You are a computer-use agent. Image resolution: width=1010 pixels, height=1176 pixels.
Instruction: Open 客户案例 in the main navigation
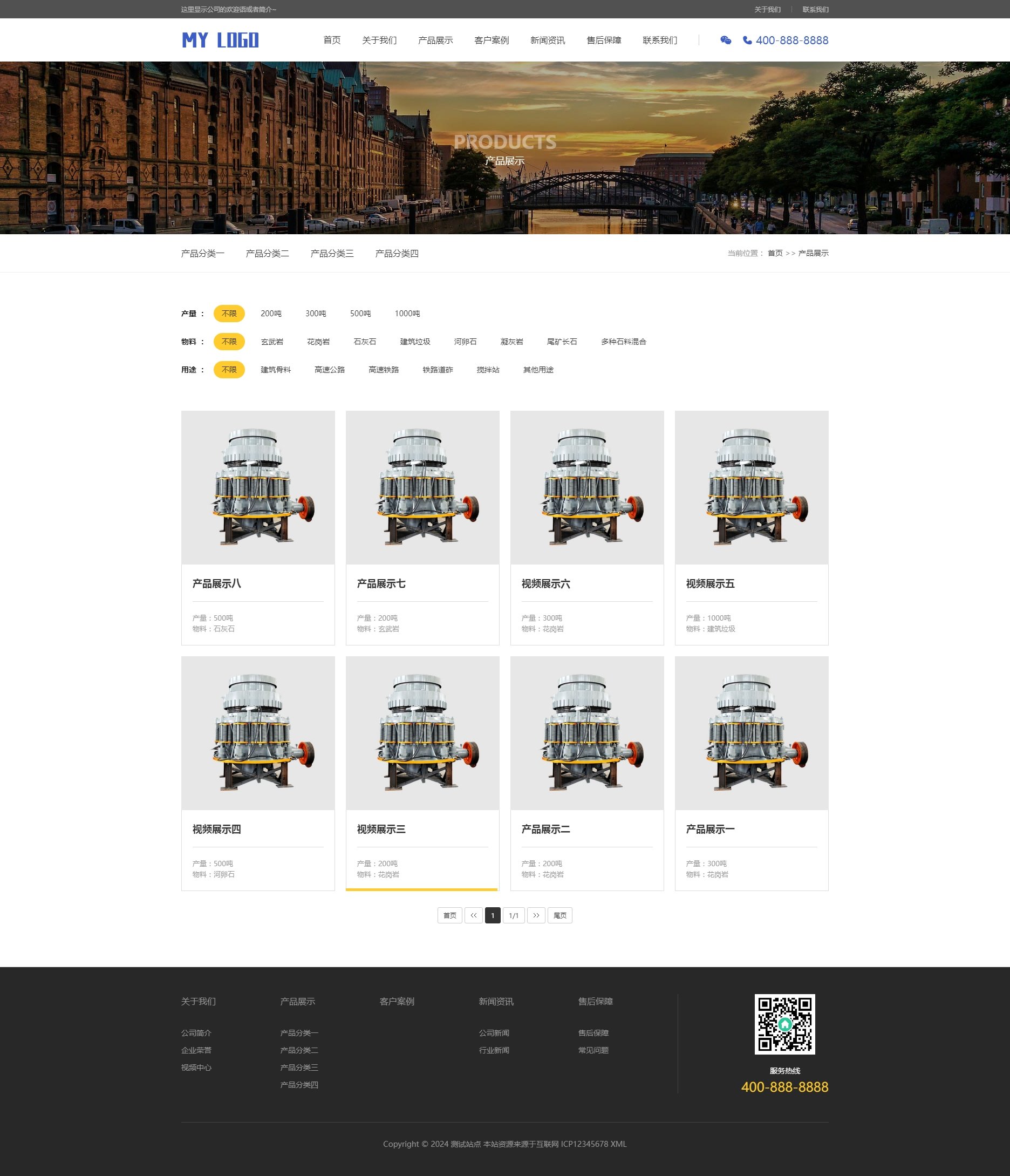[x=492, y=40]
